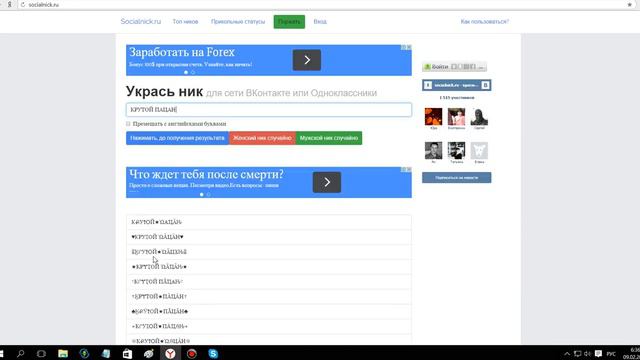Open the Top nicks menu item

point(185,22)
